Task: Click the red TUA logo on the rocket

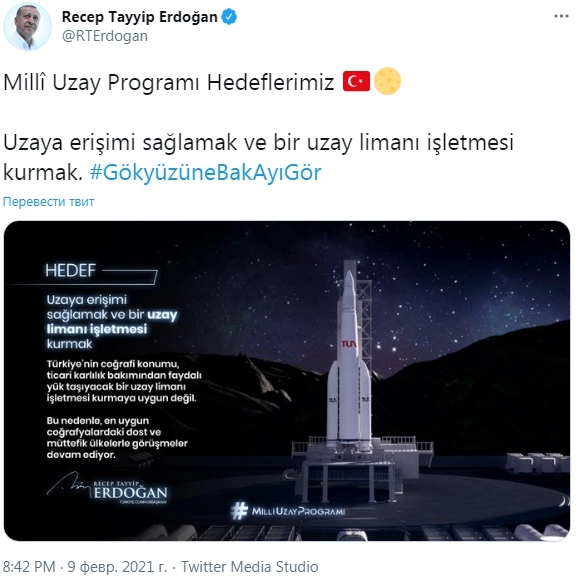Action: click(x=348, y=344)
